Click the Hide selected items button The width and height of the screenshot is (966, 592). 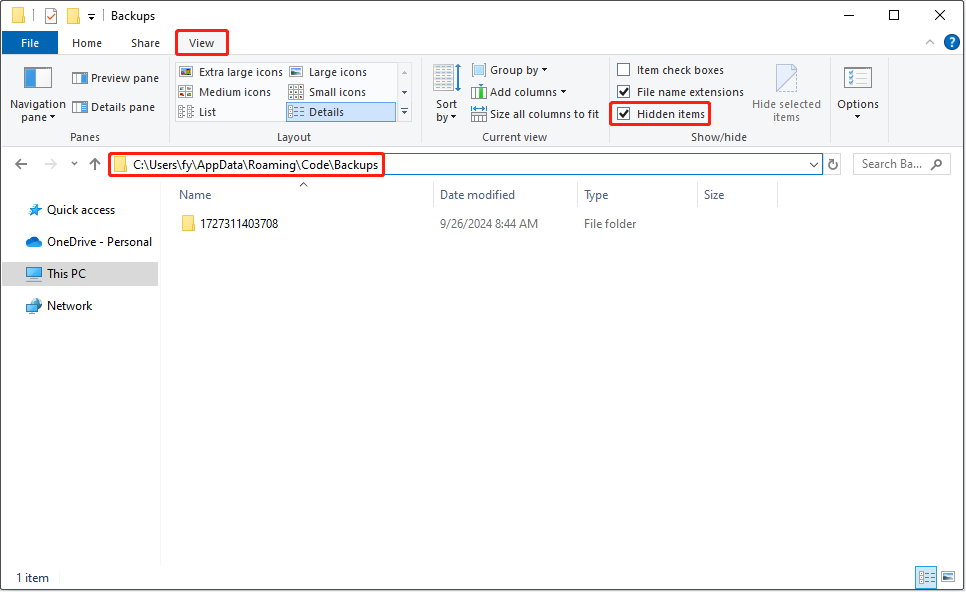pos(786,94)
